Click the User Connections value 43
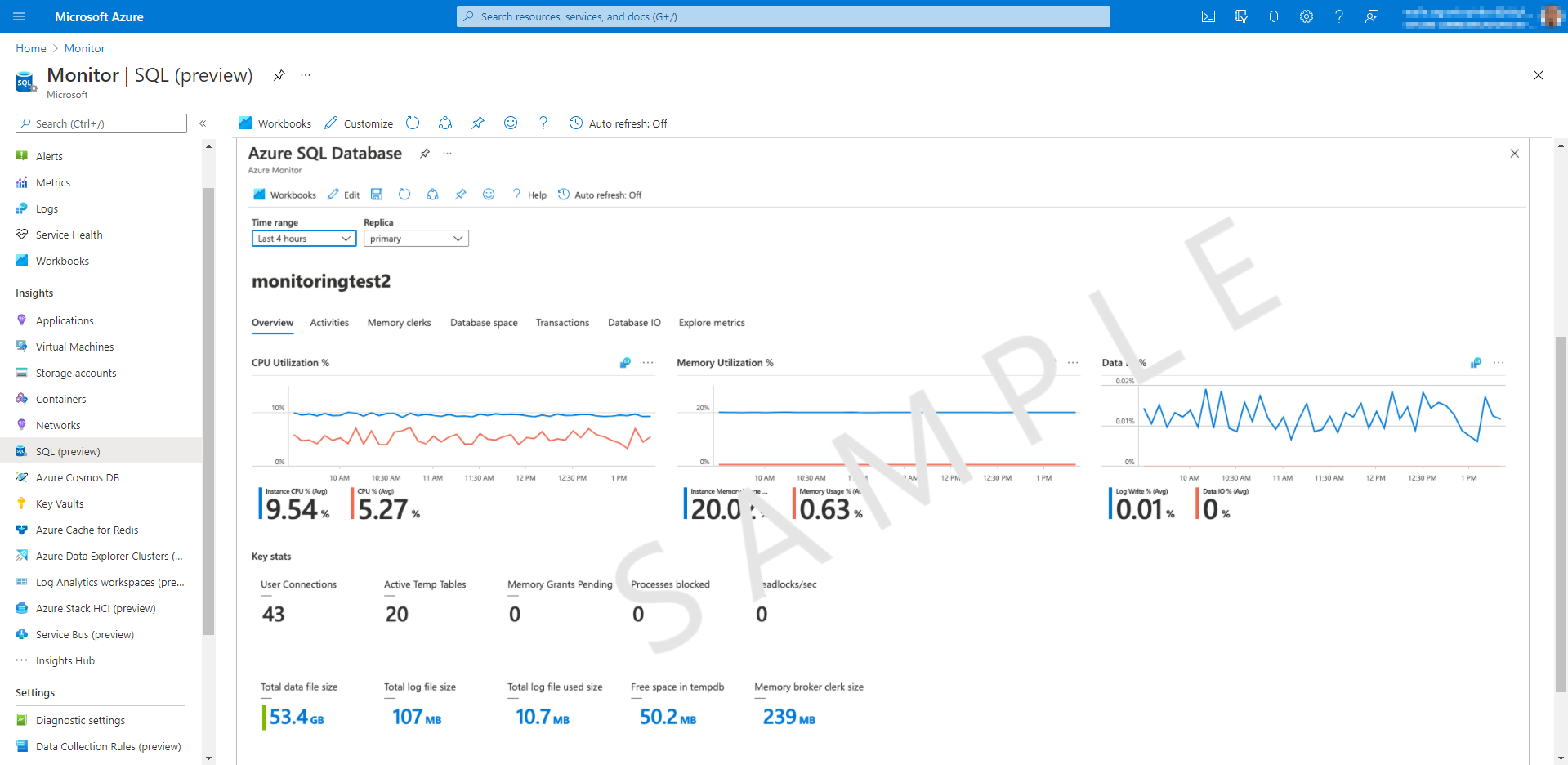Viewport: 1568px width, 765px height. tap(273, 614)
